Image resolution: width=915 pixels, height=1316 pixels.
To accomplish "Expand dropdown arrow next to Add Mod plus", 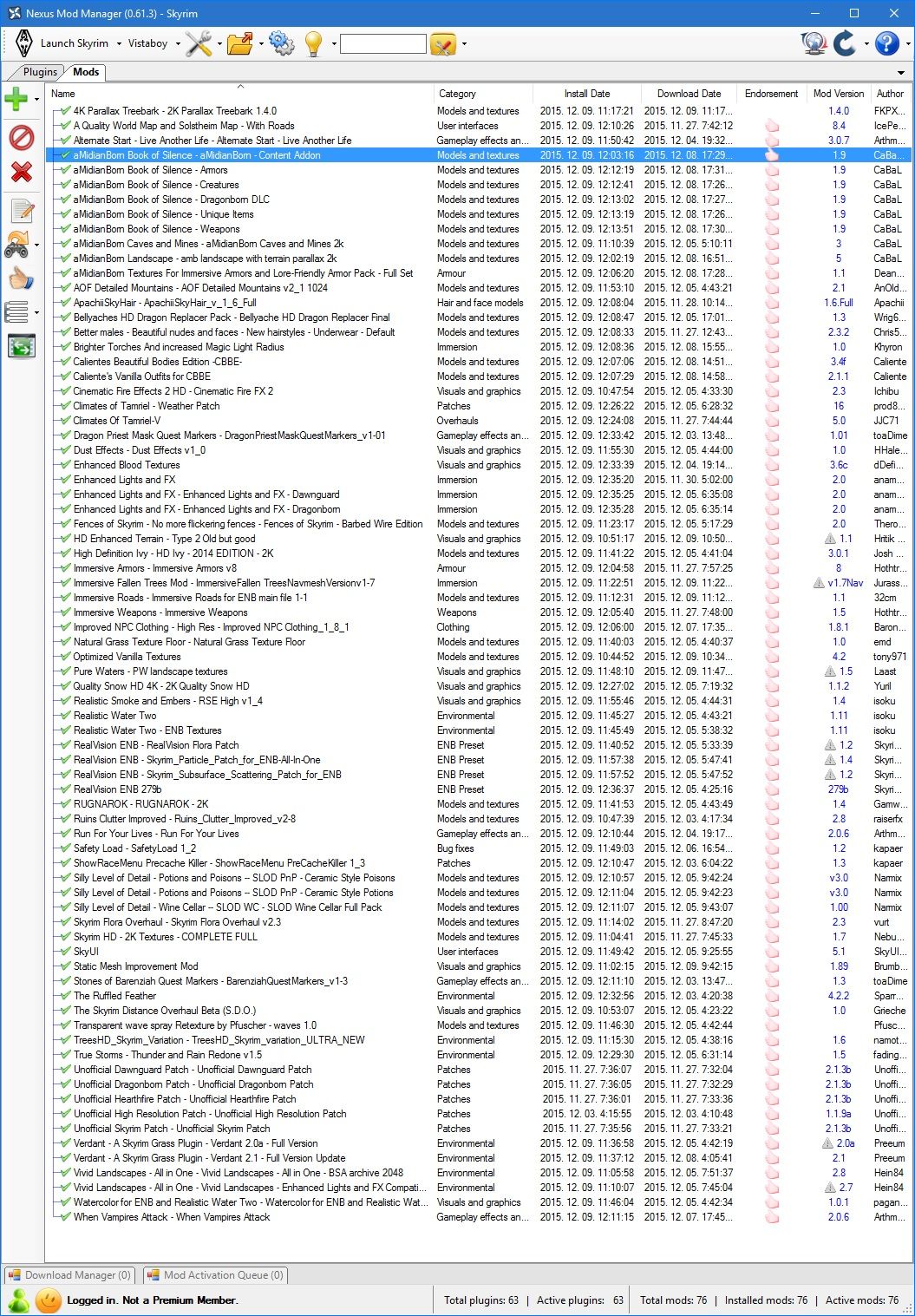I will (36, 100).
